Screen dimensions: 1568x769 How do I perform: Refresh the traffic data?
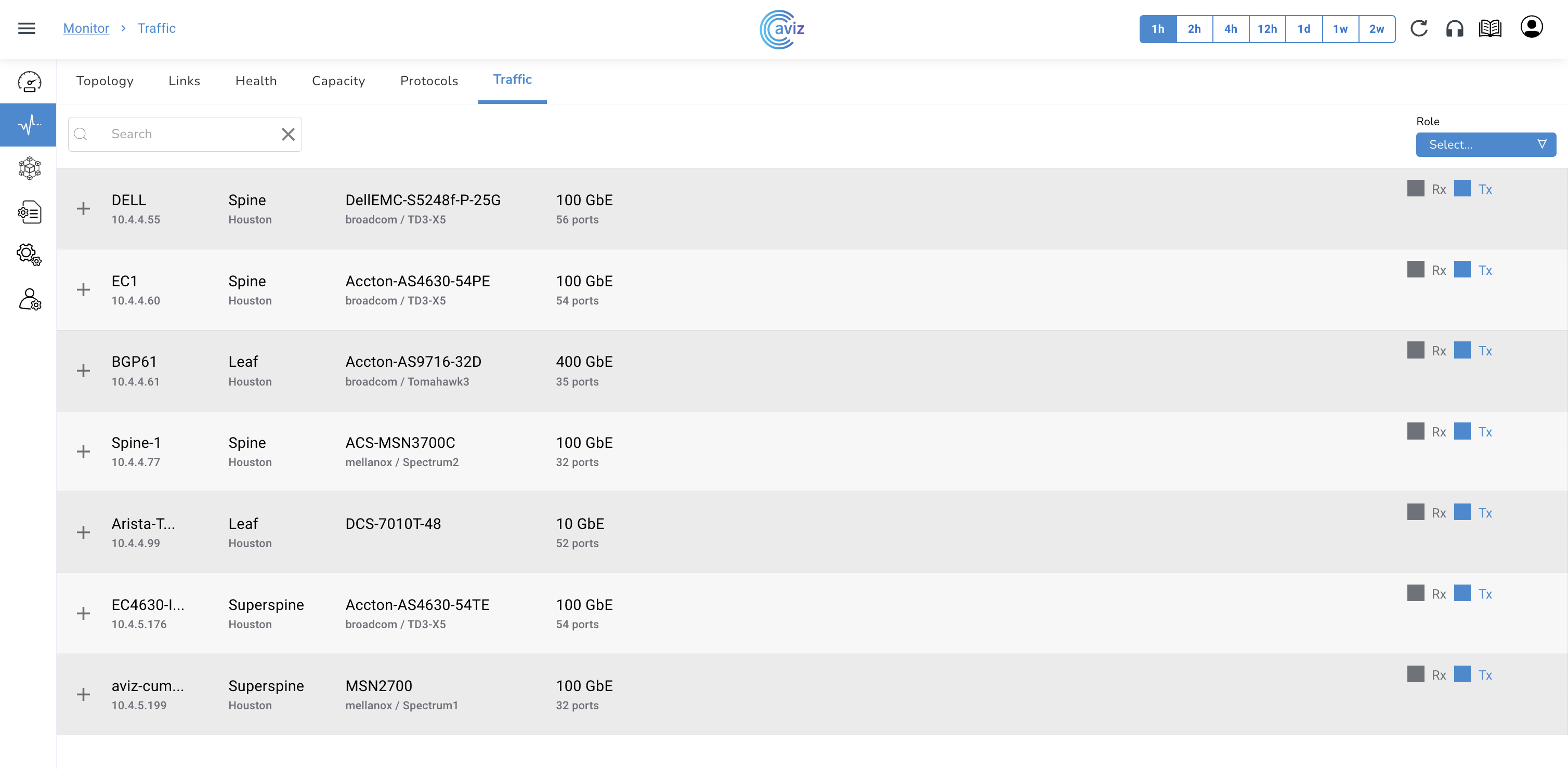click(x=1419, y=29)
